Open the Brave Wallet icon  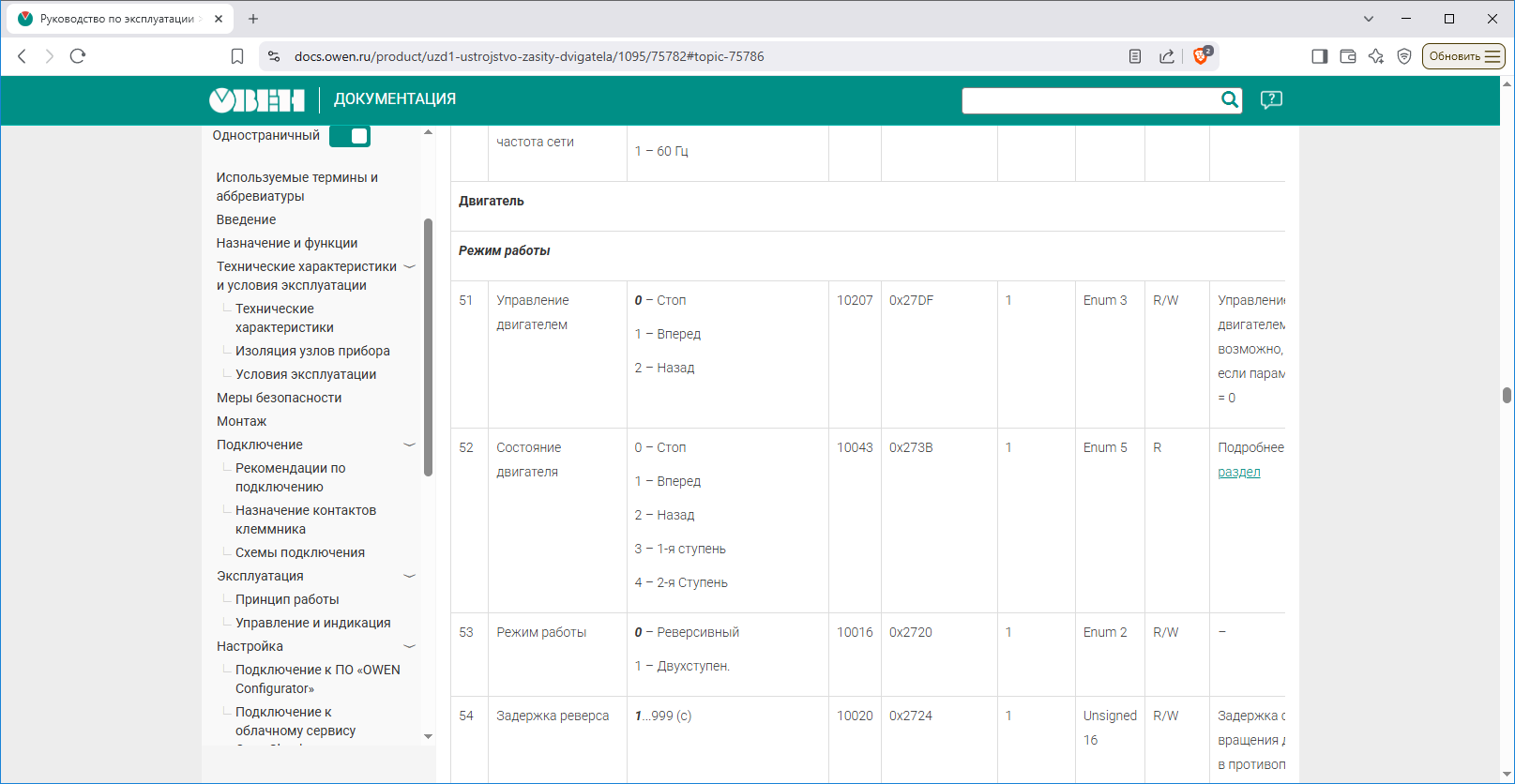pyautogui.click(x=1348, y=56)
